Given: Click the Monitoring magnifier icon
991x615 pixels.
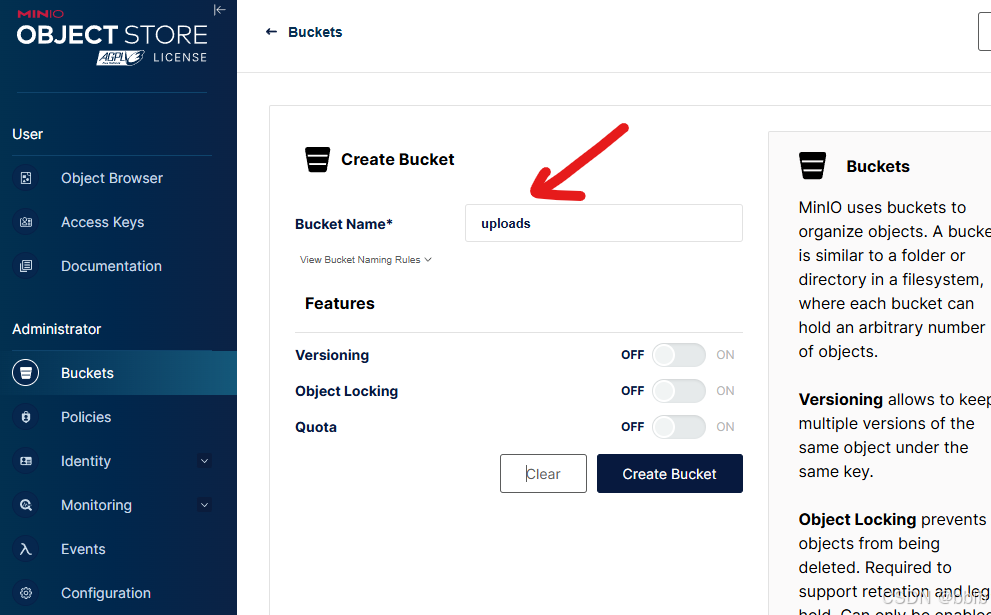Looking at the screenshot, I should point(26,505).
